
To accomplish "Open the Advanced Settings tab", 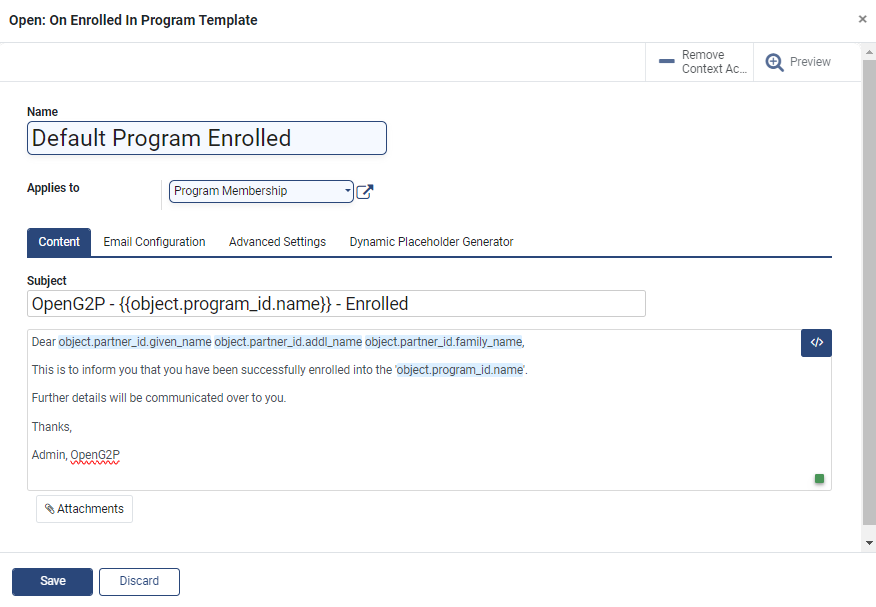I will click(277, 242).
